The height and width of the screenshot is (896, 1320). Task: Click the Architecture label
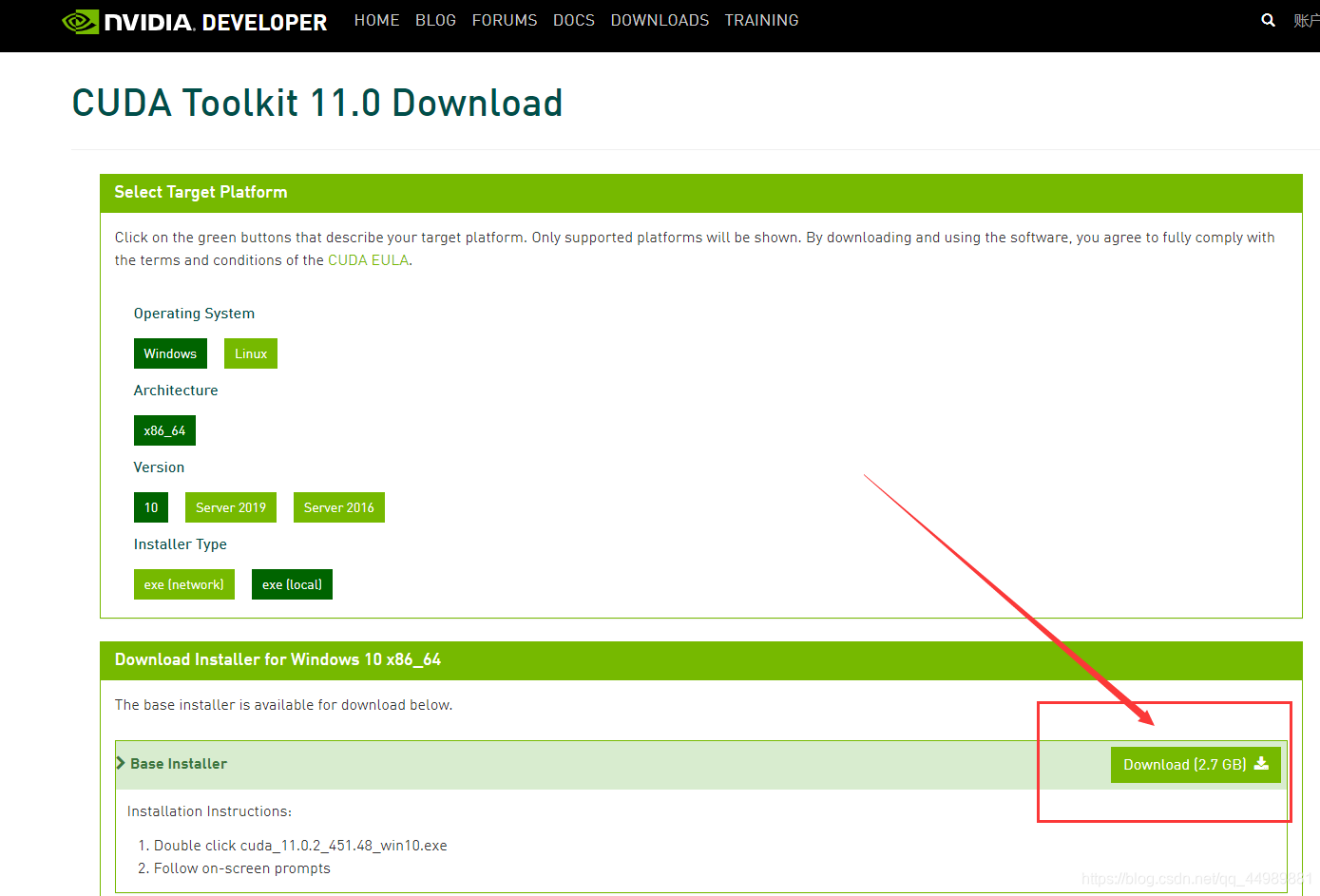(176, 391)
